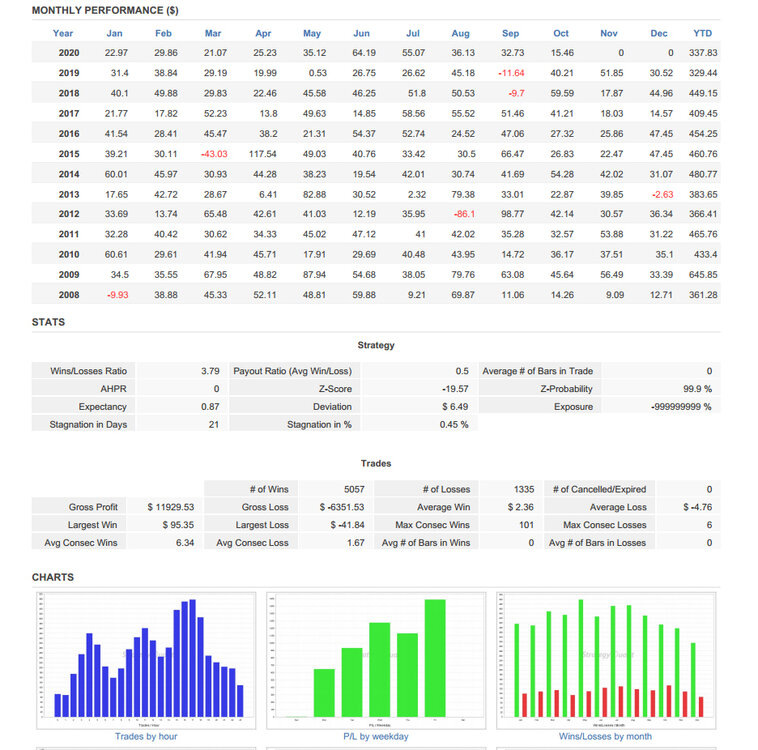The height and width of the screenshot is (750, 758).
Task: Click the 117.54 value for Apr 2015
Action: 262,154
